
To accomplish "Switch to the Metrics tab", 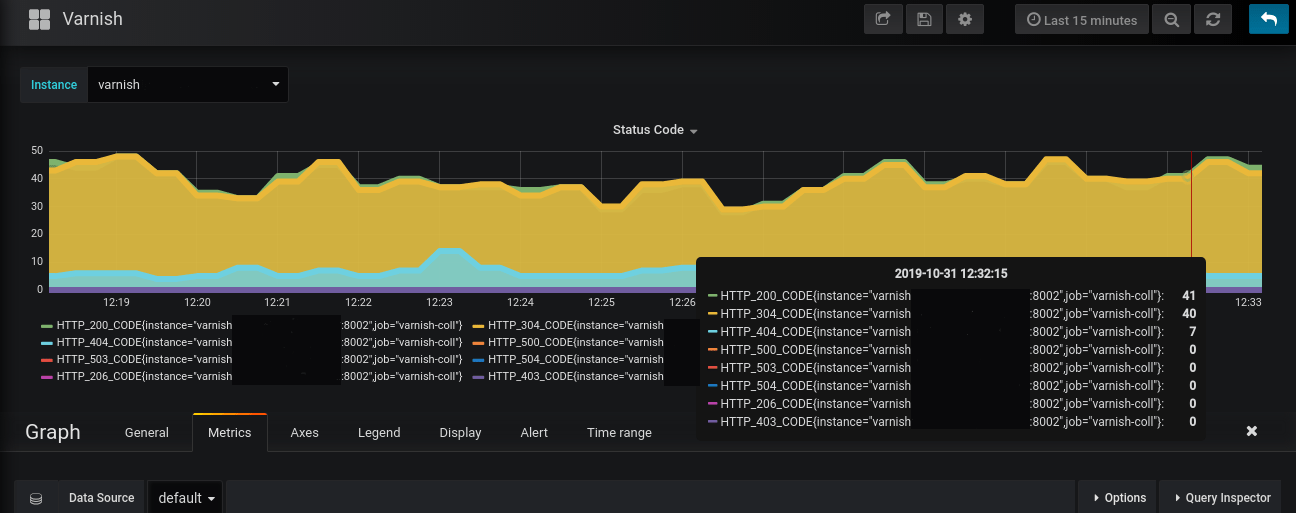I will (x=230, y=433).
